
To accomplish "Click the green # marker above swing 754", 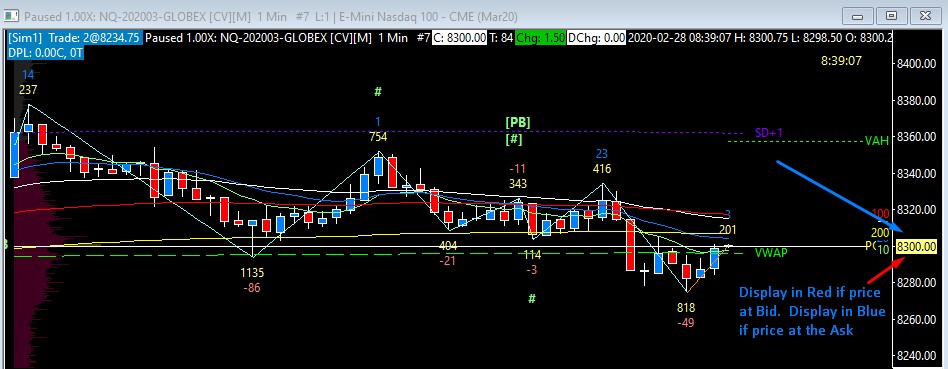I will pos(378,92).
